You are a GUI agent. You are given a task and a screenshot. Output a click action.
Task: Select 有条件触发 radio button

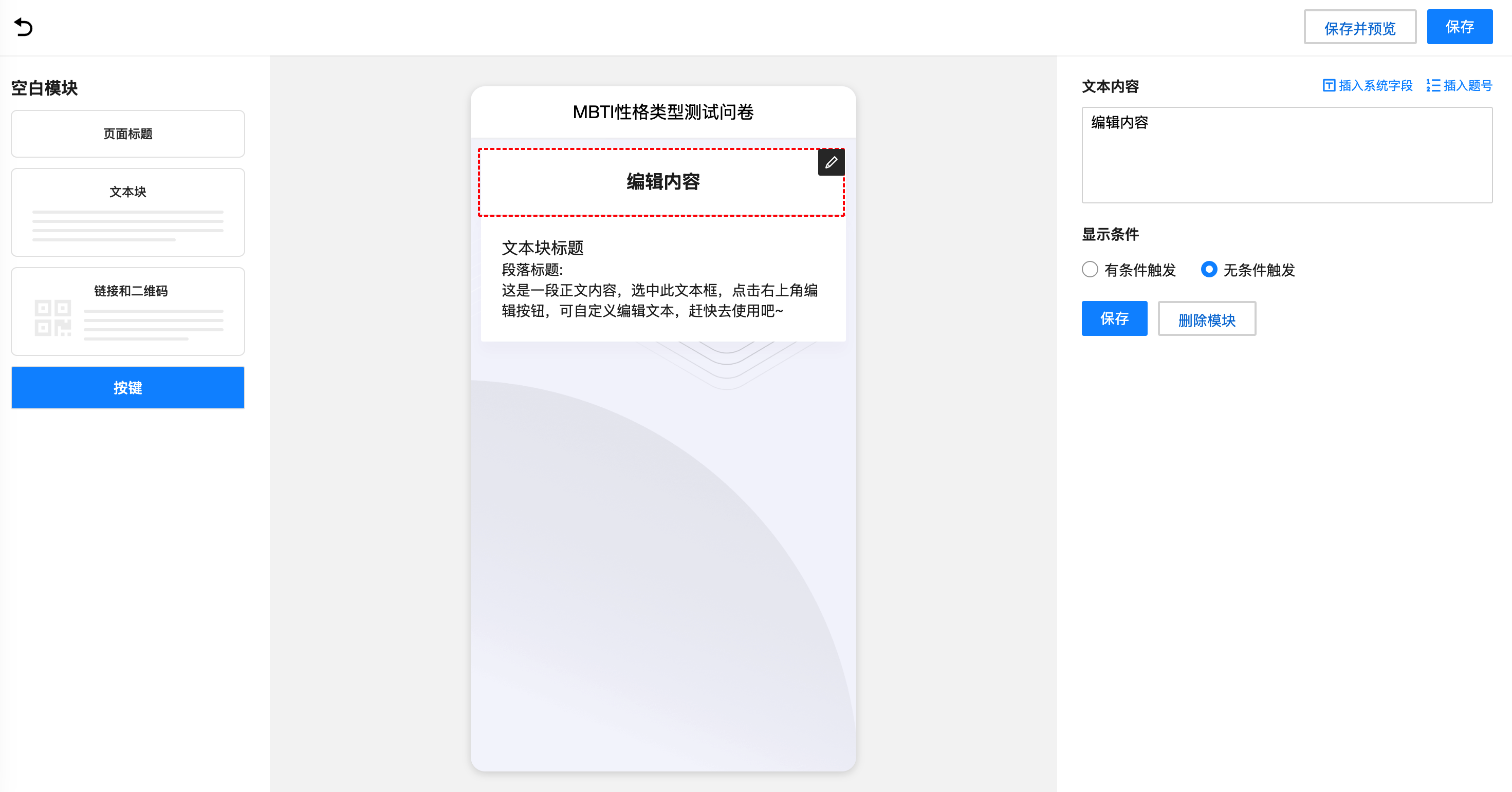pyautogui.click(x=1090, y=269)
